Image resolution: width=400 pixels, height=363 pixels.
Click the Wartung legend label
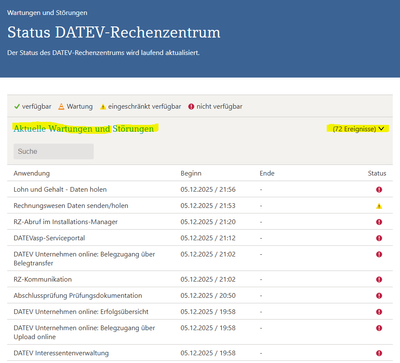click(x=80, y=107)
